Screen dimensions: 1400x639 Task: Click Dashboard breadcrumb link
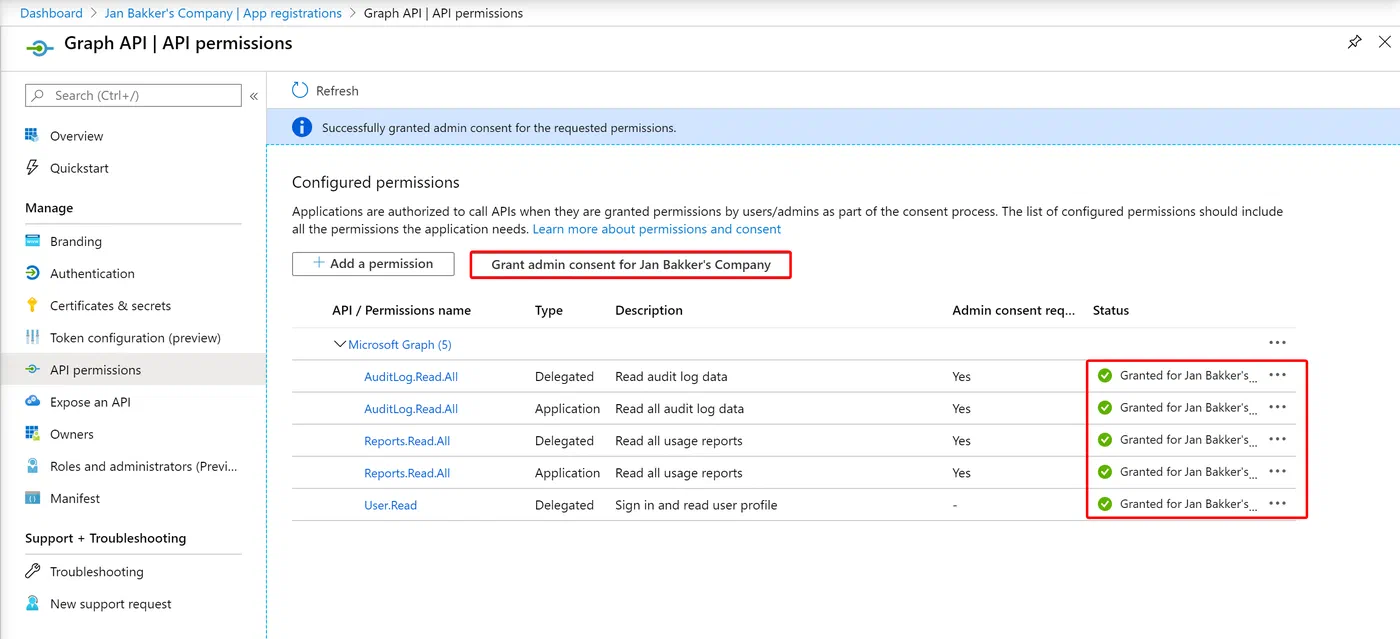point(51,13)
